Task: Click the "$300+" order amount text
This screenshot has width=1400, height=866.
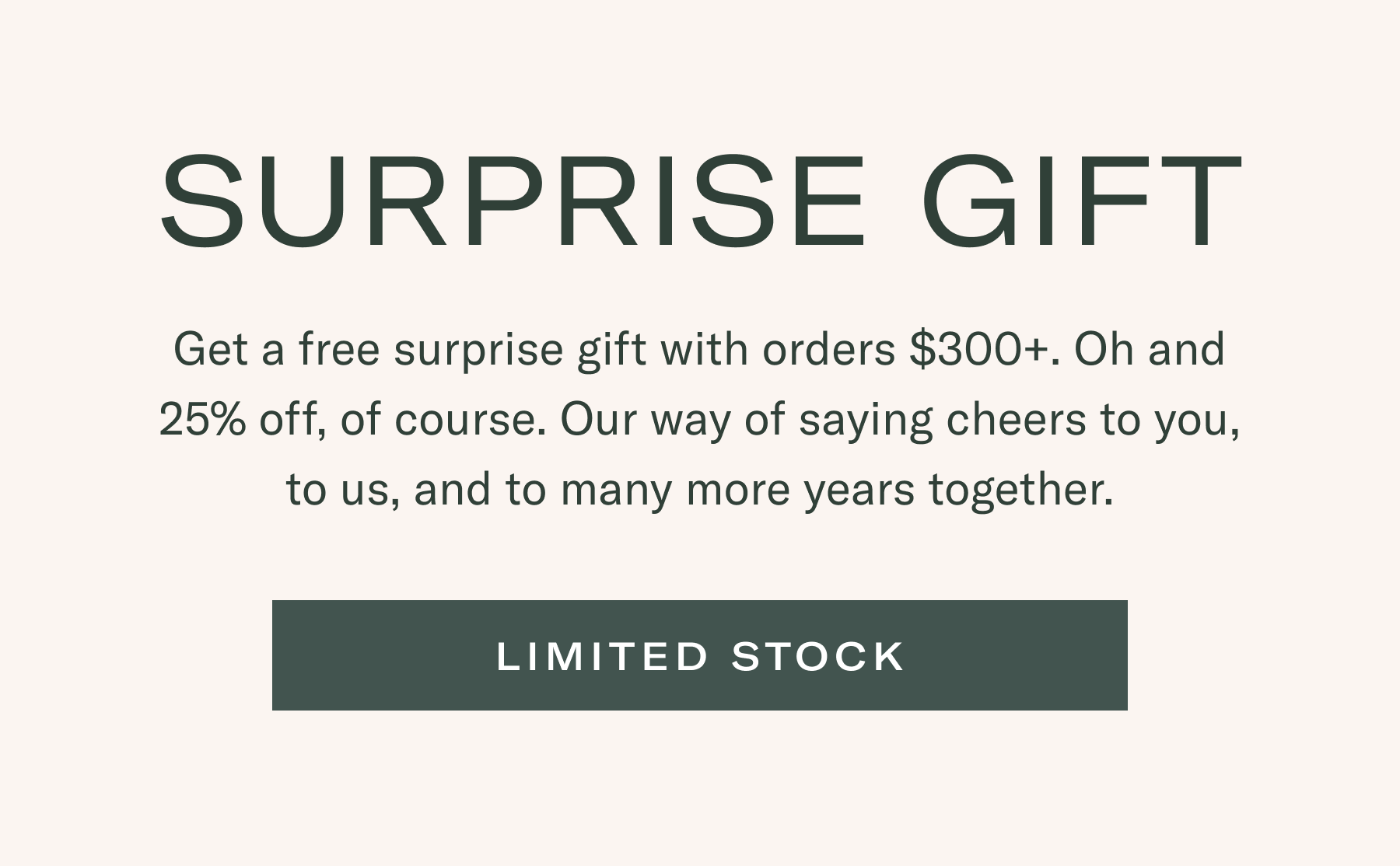Action: point(984,349)
